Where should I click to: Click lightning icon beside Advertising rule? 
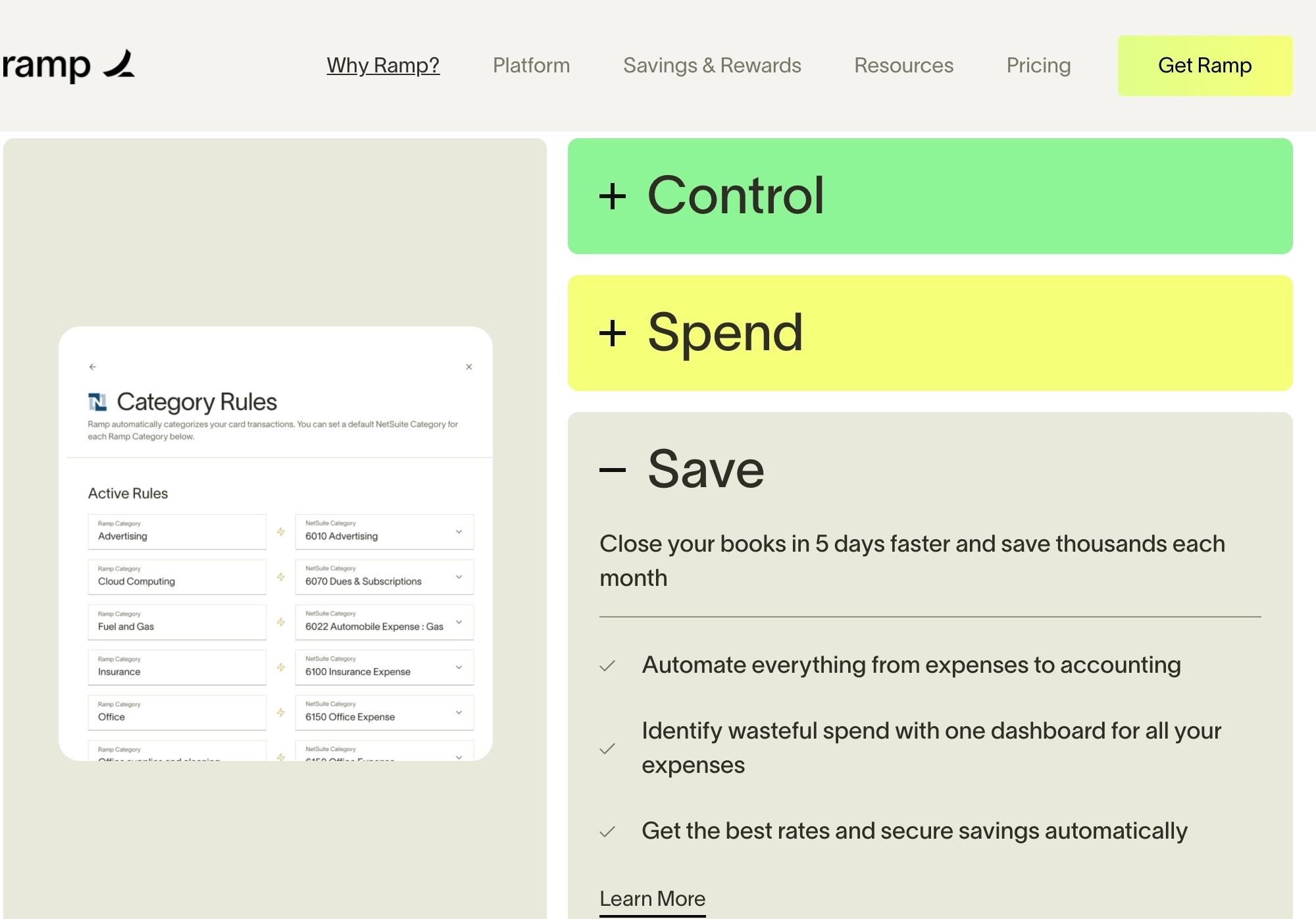coord(281,532)
